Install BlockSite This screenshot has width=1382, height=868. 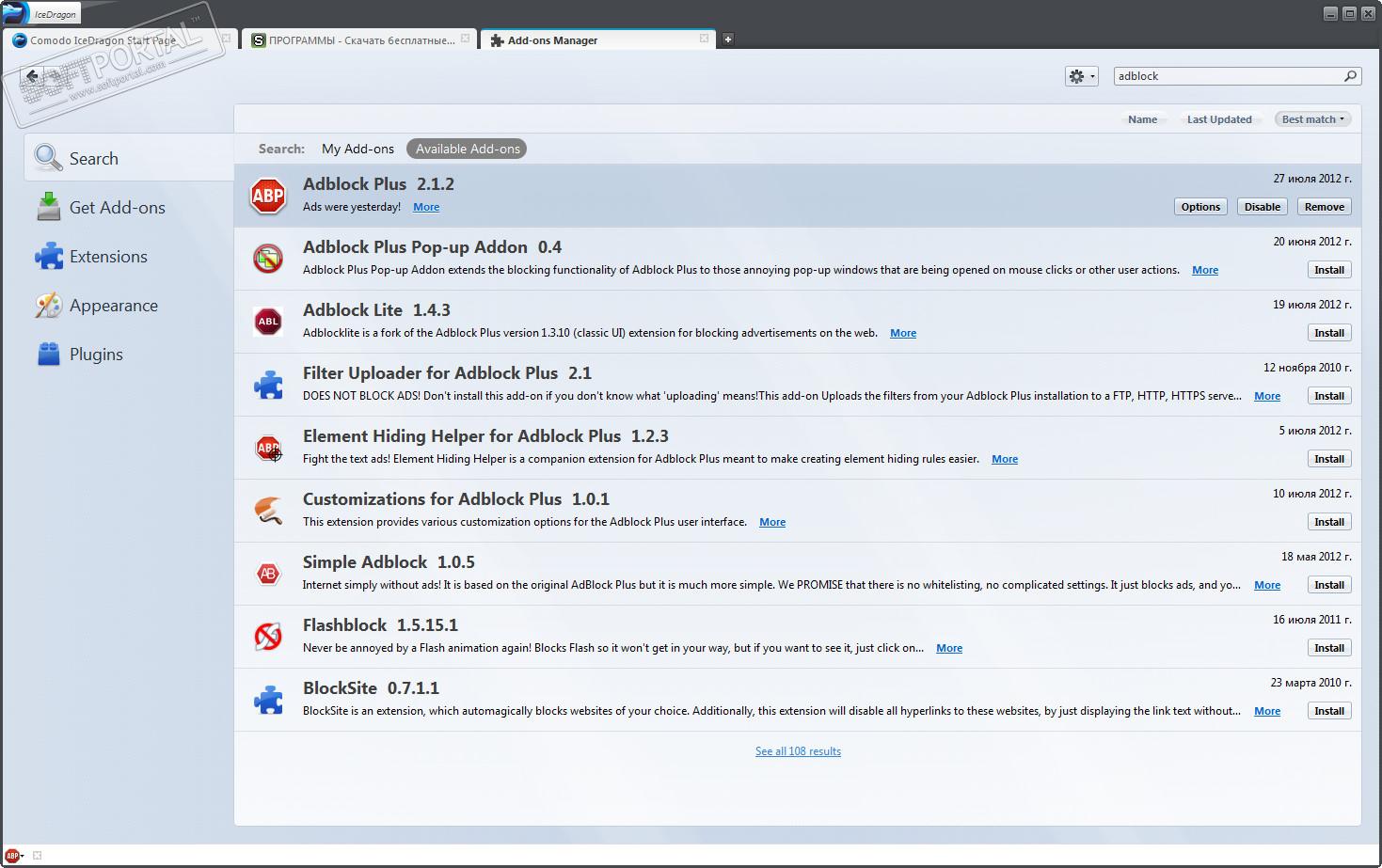(1329, 711)
